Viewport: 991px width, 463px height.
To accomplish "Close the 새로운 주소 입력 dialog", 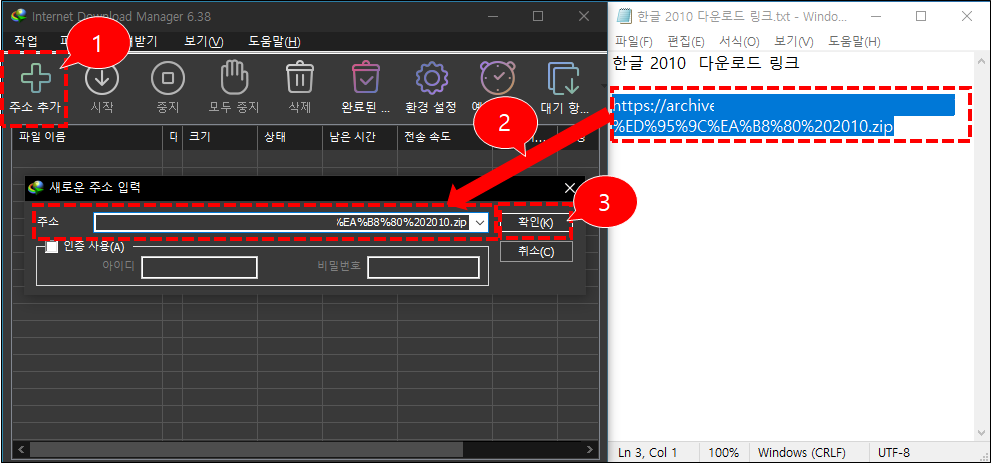I will pyautogui.click(x=570, y=188).
